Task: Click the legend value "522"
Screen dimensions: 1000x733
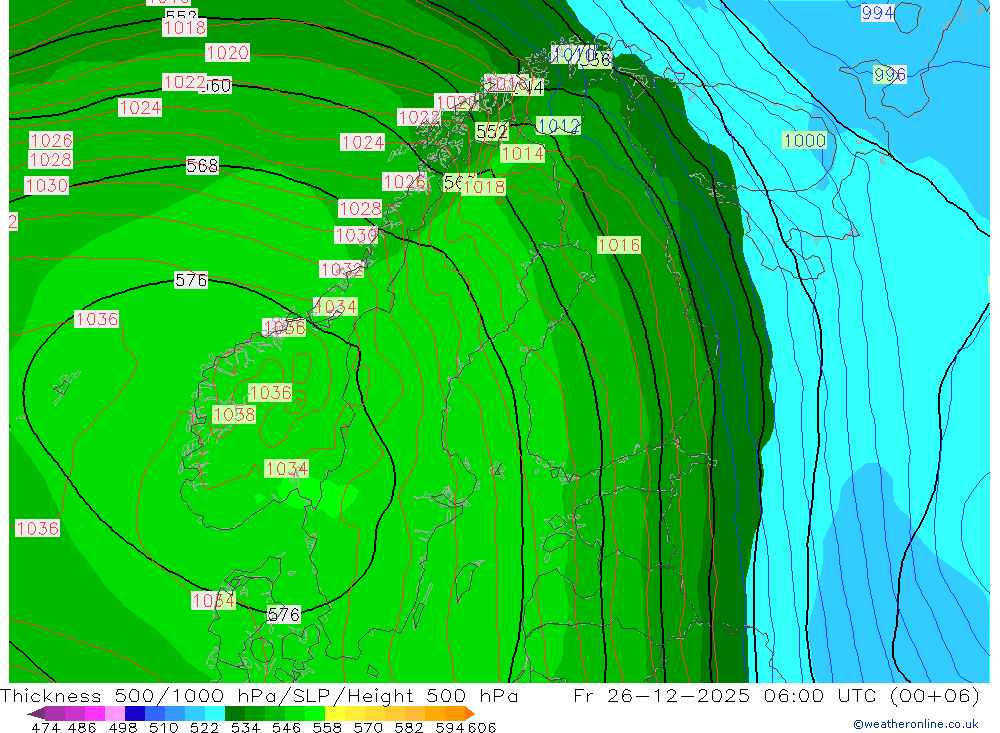Action: (204, 727)
